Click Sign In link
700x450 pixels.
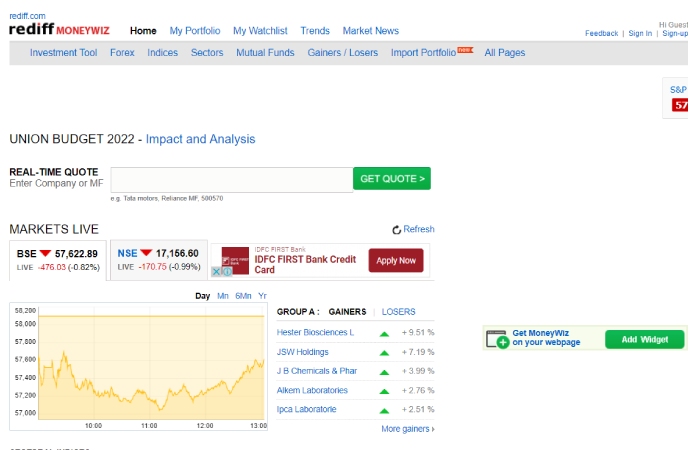[640, 33]
